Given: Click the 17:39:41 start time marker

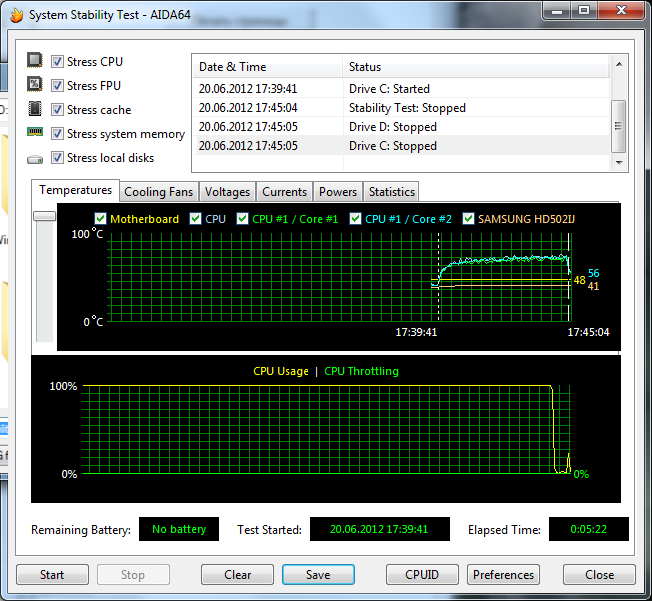Looking at the screenshot, I should (416, 332).
